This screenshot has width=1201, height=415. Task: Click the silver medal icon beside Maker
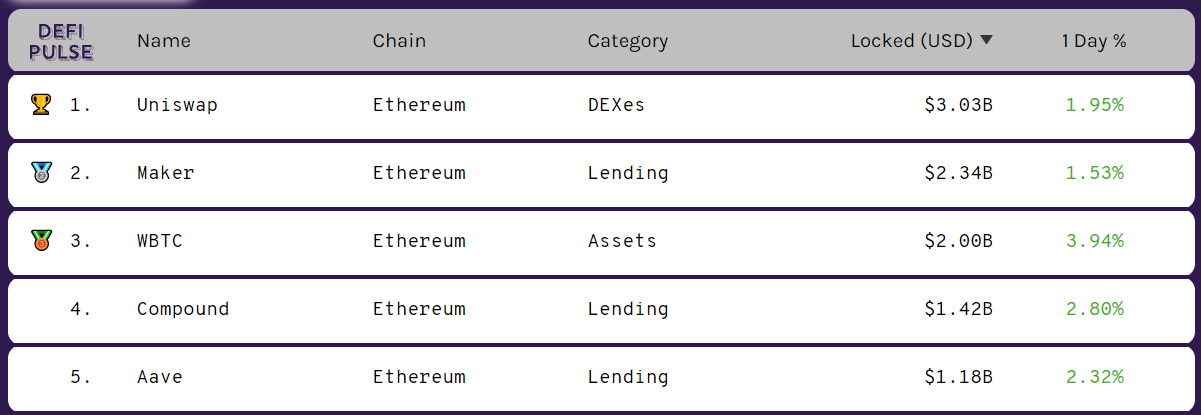click(41, 172)
